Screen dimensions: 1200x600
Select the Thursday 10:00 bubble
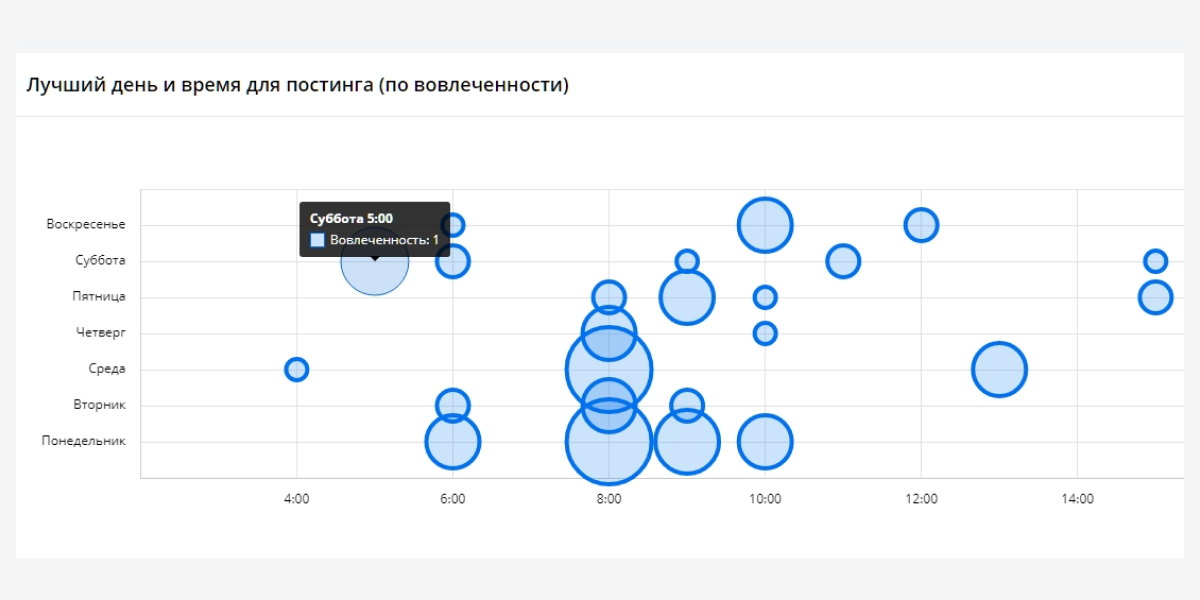765,333
